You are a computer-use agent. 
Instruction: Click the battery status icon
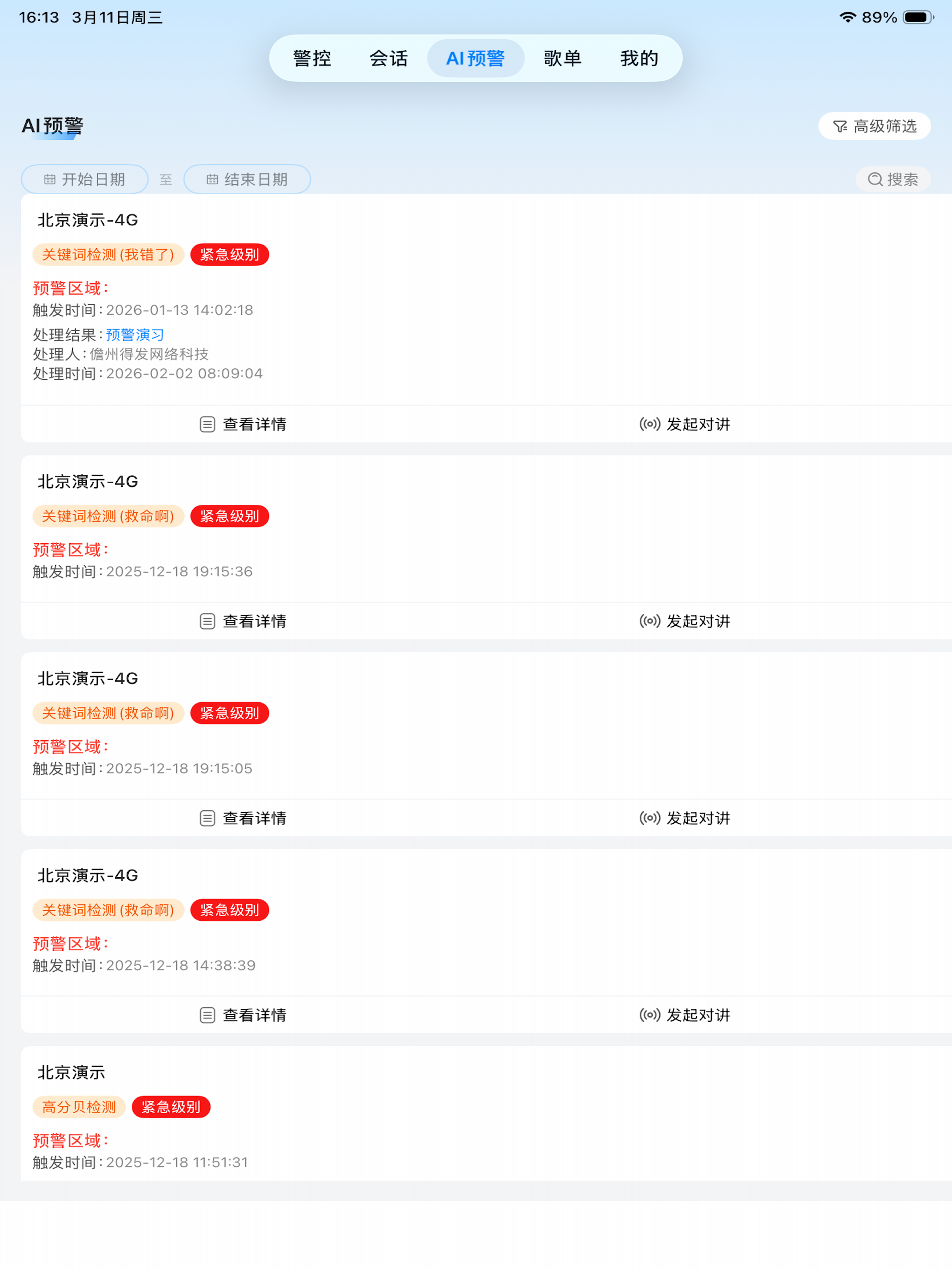[917, 17]
